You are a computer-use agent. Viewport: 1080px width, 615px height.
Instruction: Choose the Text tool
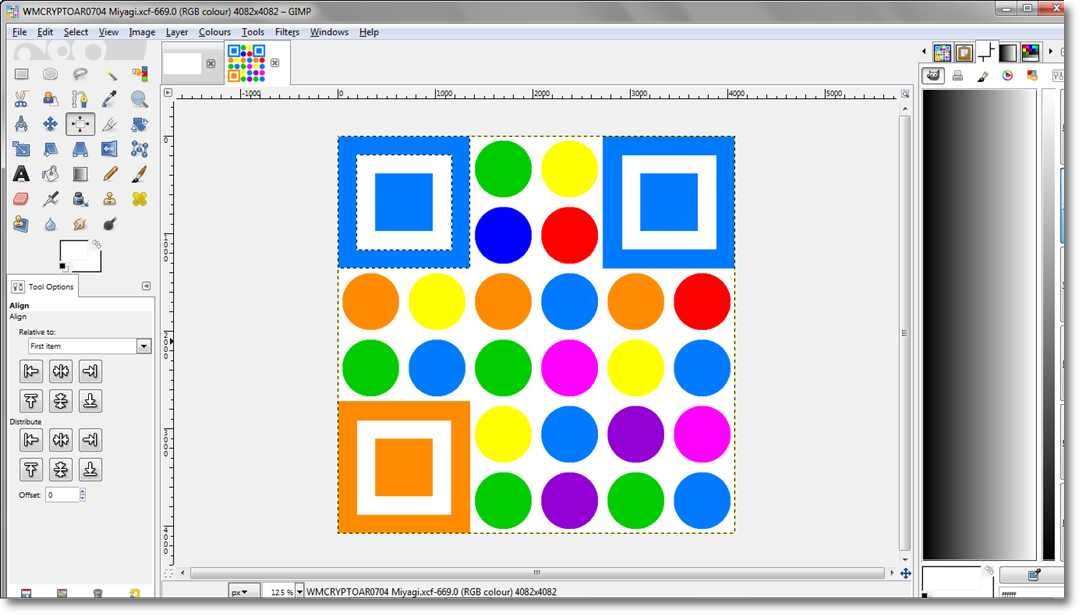pyautogui.click(x=21, y=174)
